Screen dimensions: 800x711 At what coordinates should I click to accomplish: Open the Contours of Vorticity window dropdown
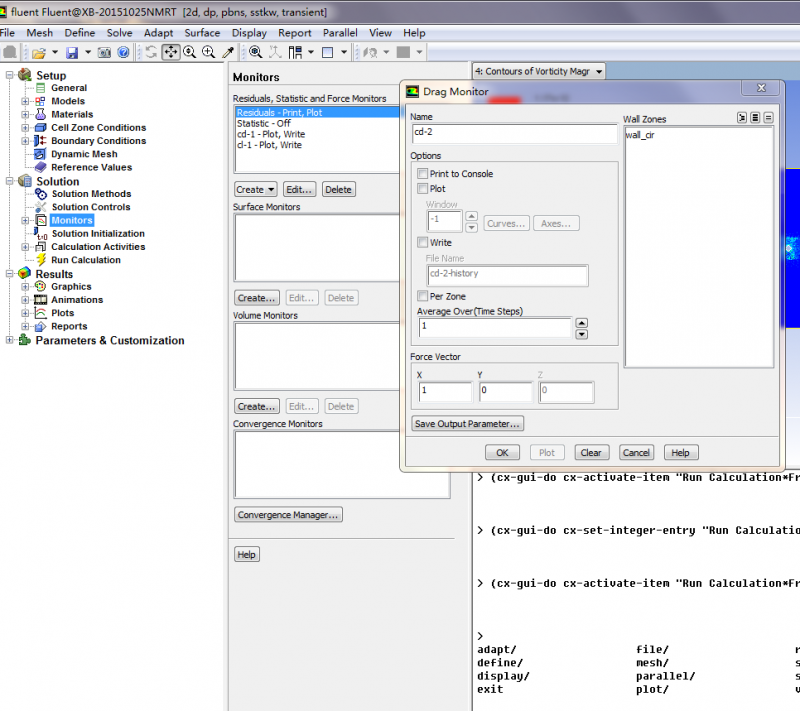[600, 72]
